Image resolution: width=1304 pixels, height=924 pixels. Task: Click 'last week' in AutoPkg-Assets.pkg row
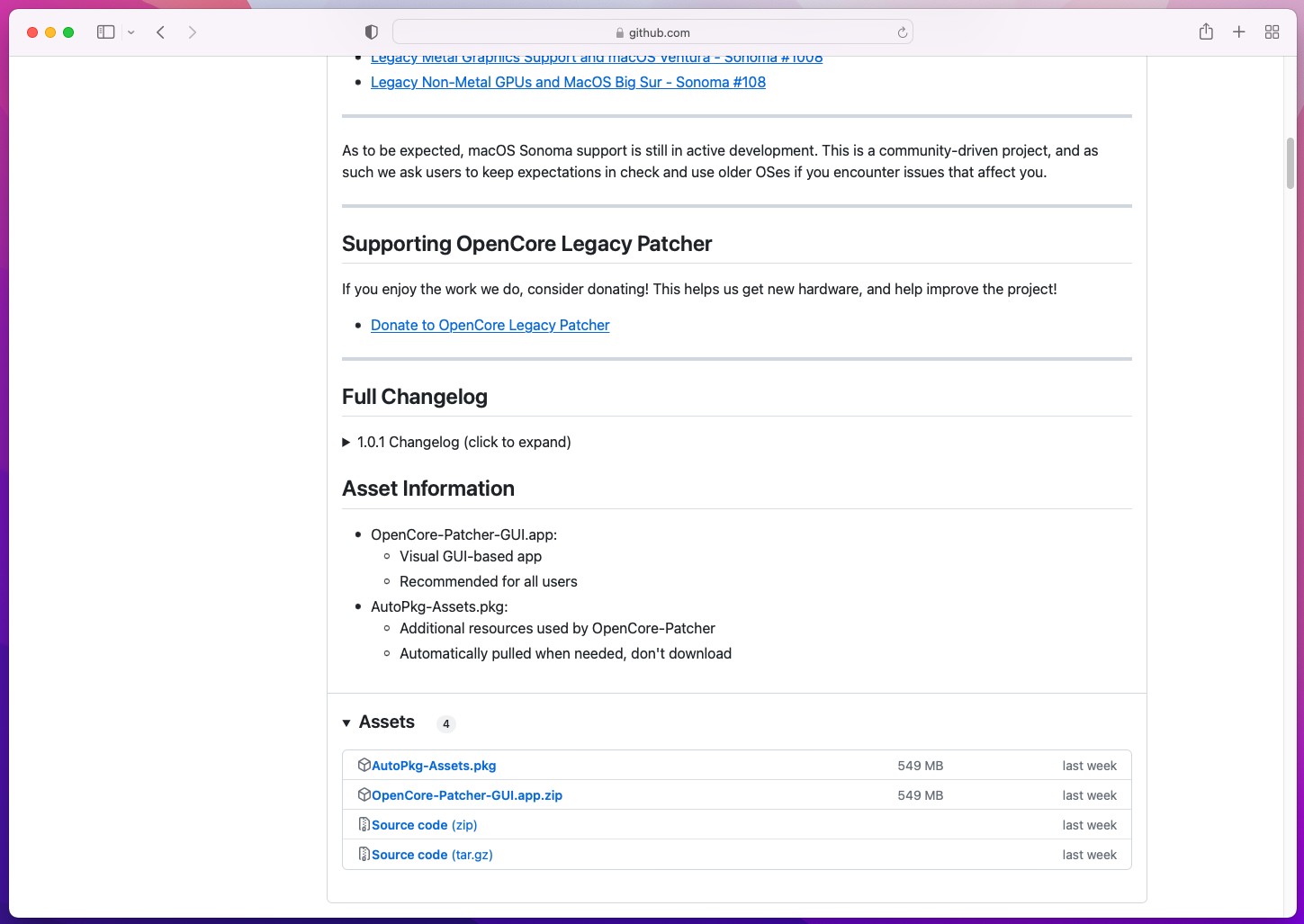click(x=1089, y=766)
